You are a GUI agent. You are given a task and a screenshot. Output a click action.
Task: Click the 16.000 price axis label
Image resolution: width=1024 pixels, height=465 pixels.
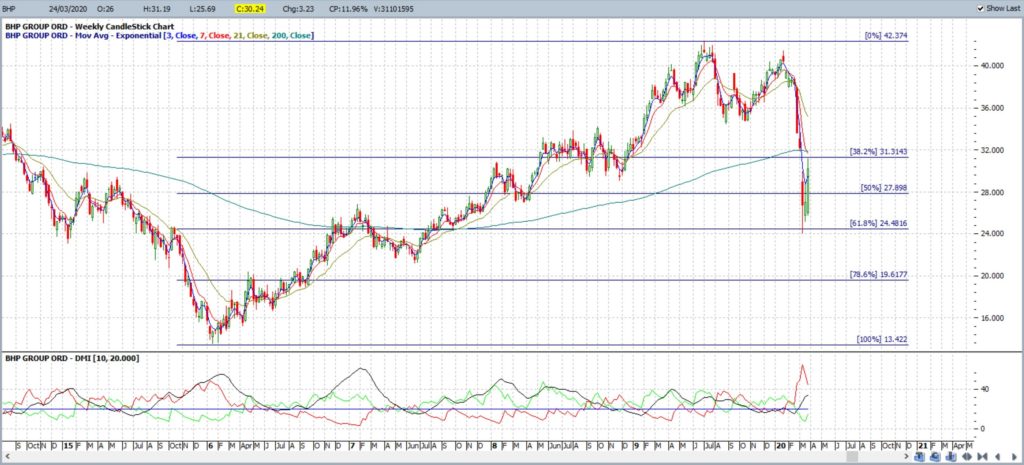point(992,318)
